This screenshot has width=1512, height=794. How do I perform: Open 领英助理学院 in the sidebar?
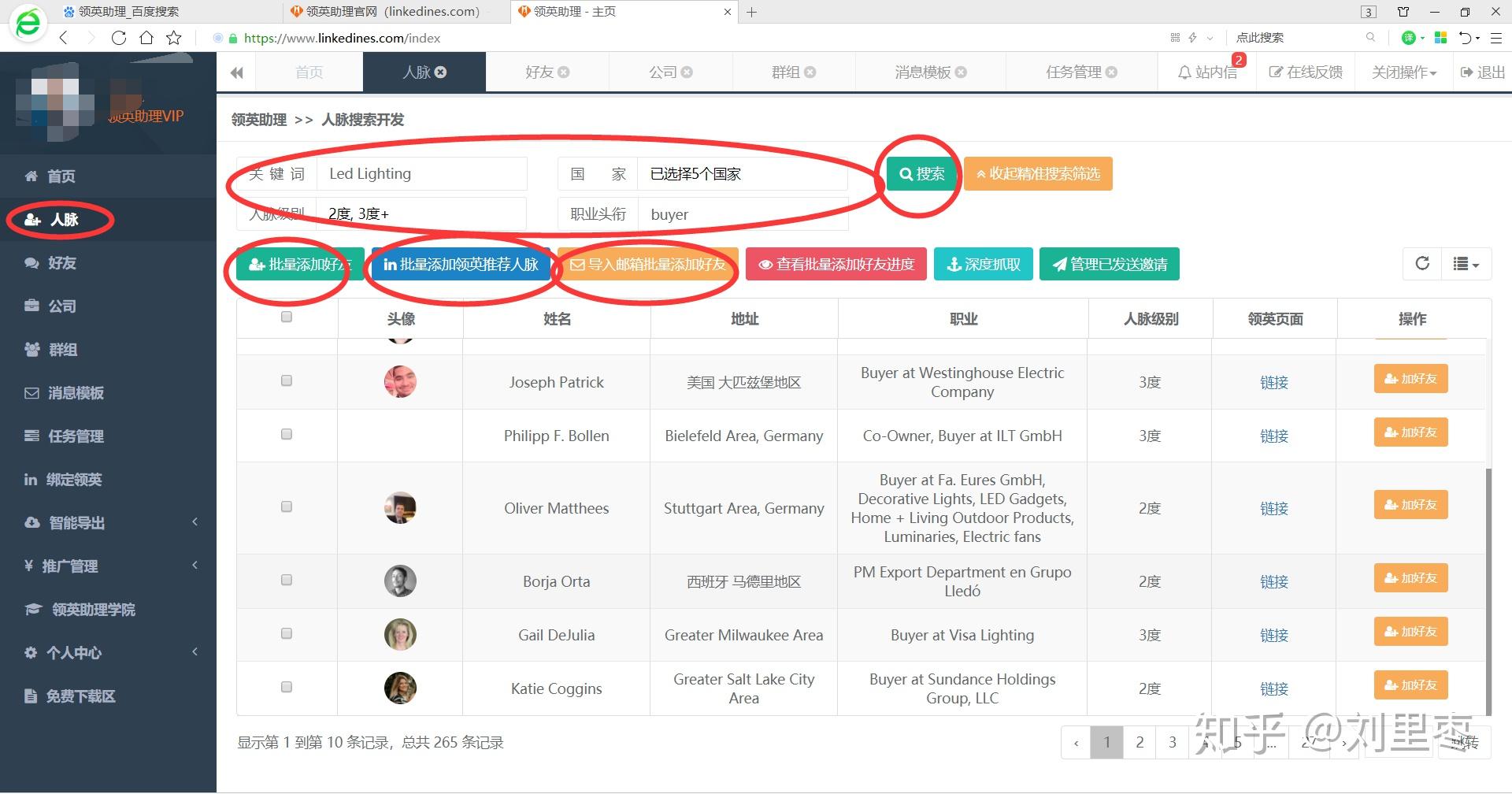(109, 609)
